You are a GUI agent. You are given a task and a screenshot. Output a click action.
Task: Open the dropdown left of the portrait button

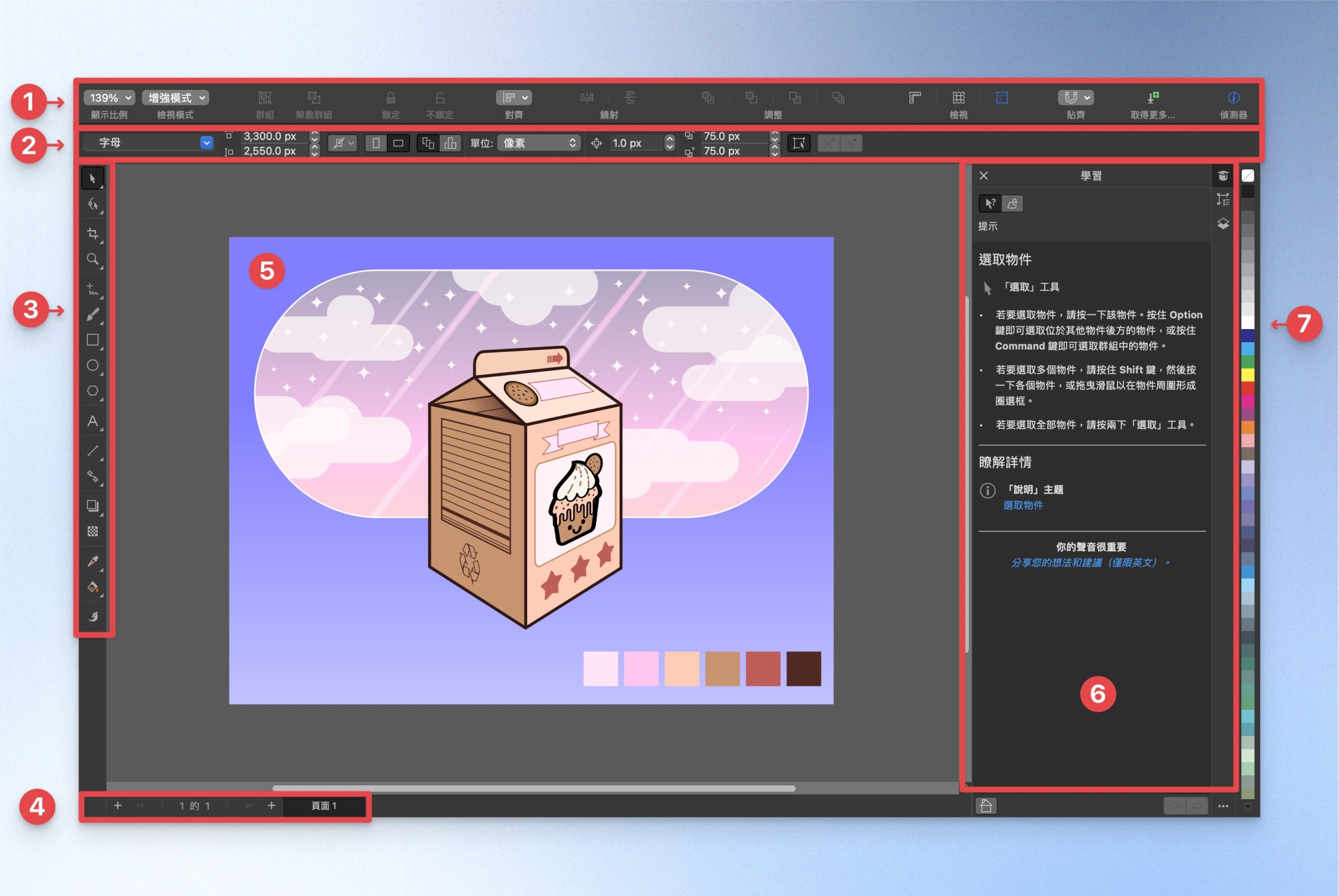pos(342,143)
